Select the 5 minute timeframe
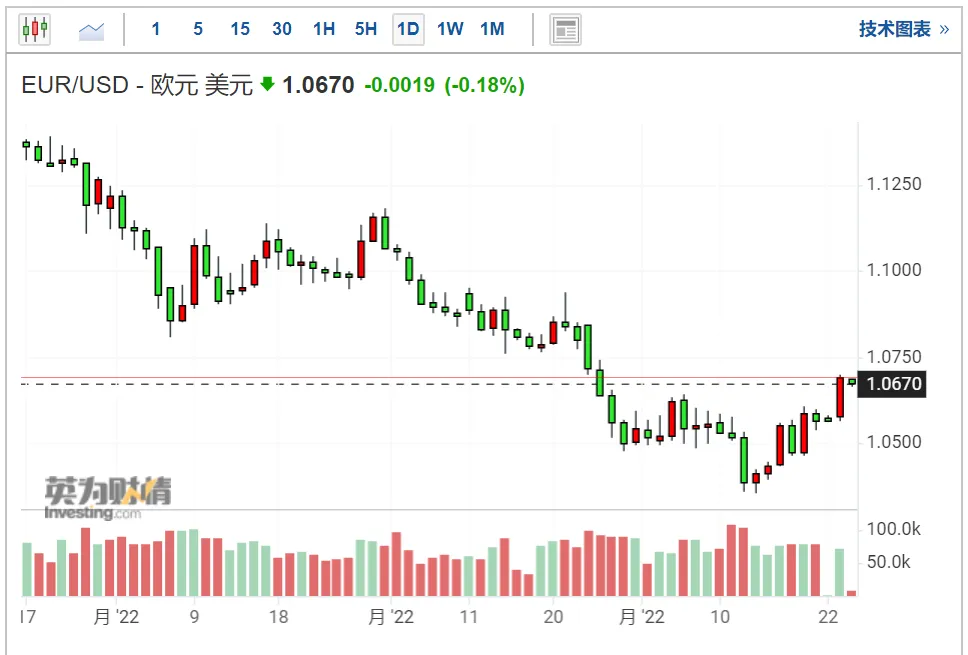Image resolution: width=968 pixels, height=655 pixels. pos(198,29)
